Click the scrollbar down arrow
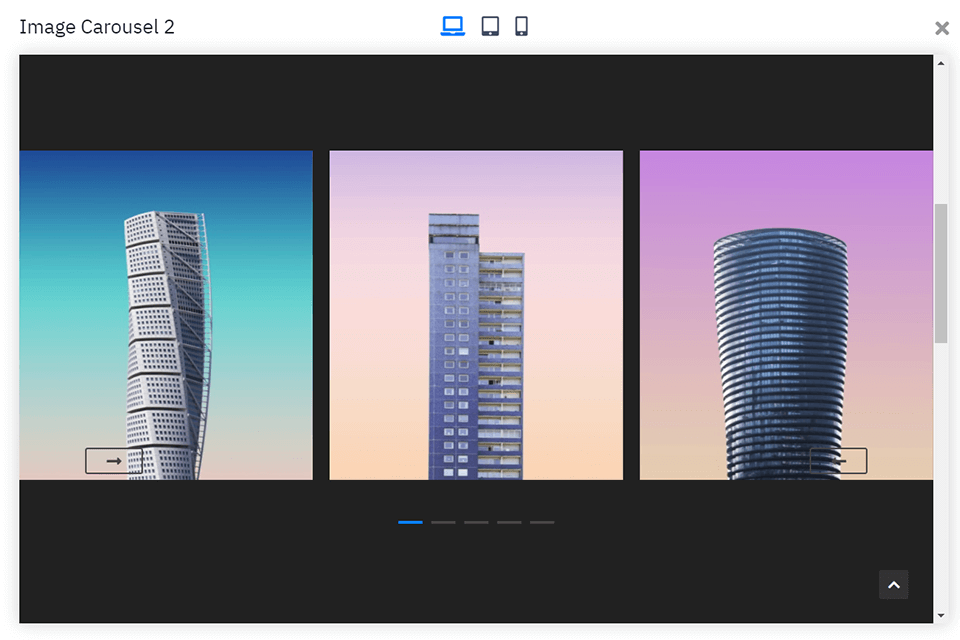 (941, 616)
